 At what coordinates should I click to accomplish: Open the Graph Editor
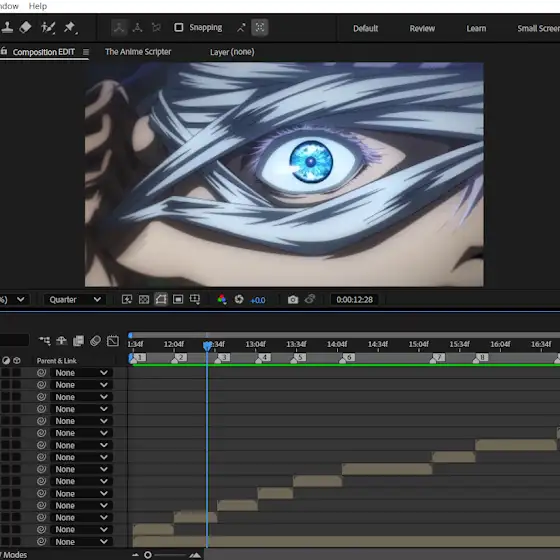tap(112, 341)
